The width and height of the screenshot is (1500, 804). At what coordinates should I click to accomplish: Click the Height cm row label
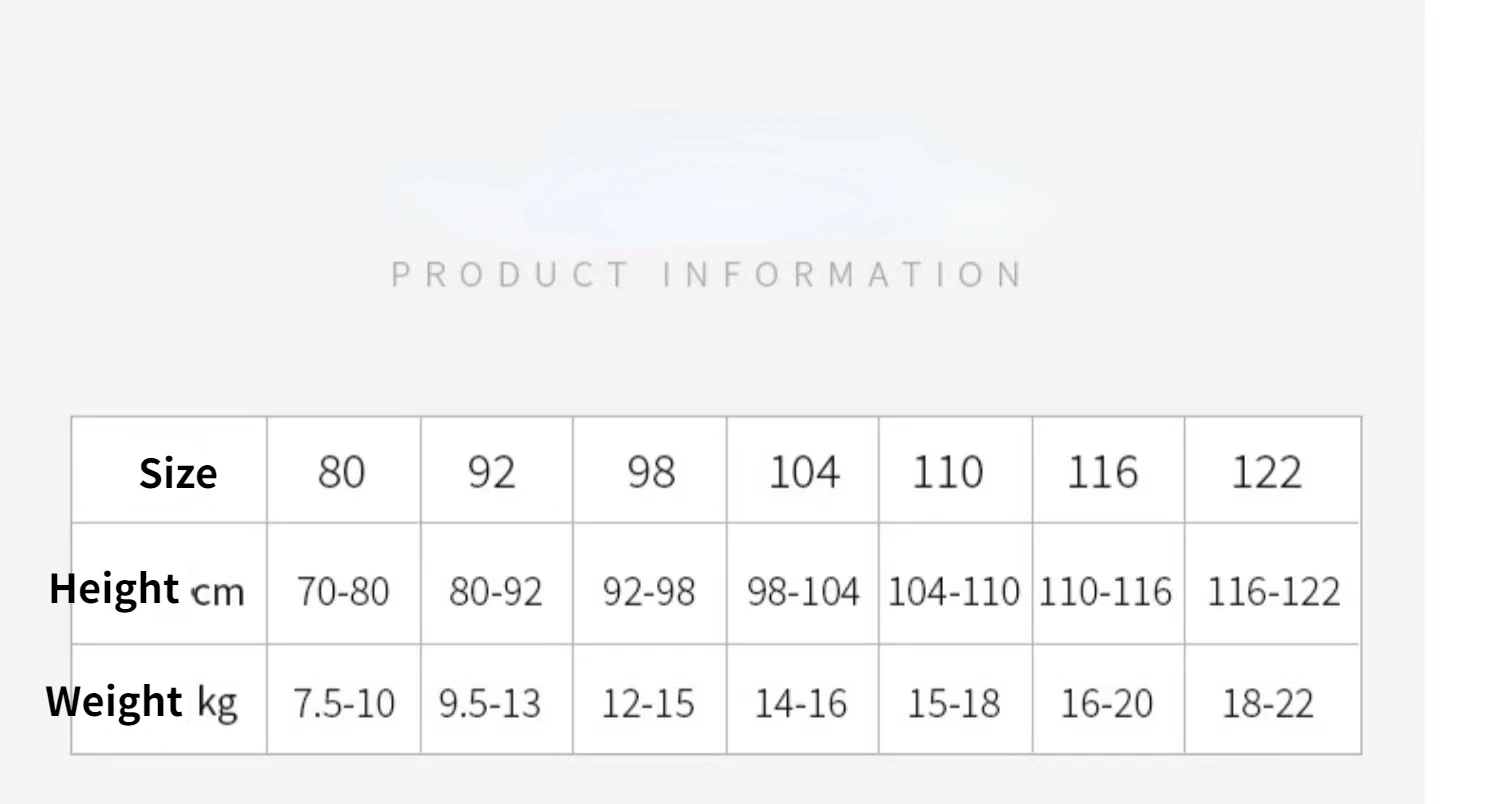147,589
